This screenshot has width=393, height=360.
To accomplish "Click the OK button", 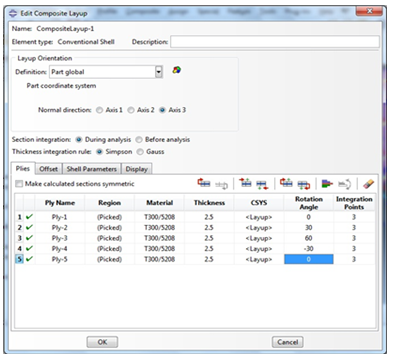I will [102, 342].
